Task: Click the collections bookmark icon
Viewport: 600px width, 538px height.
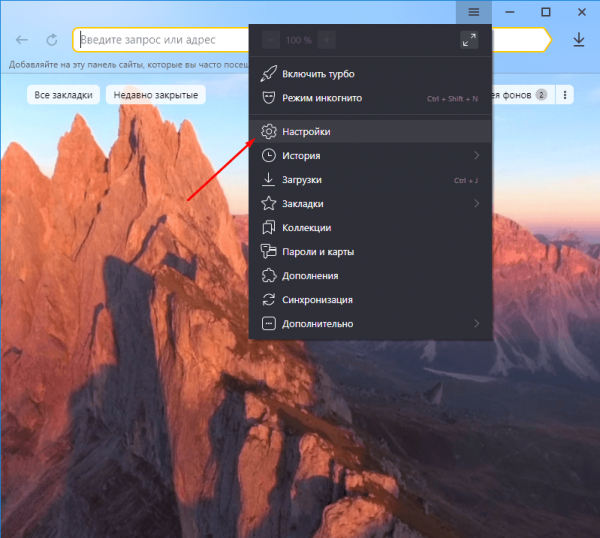Action: tap(269, 227)
